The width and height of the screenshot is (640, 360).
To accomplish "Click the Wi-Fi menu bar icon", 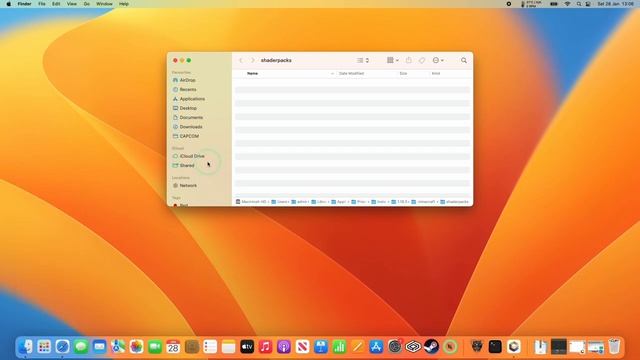I will pos(567,4).
